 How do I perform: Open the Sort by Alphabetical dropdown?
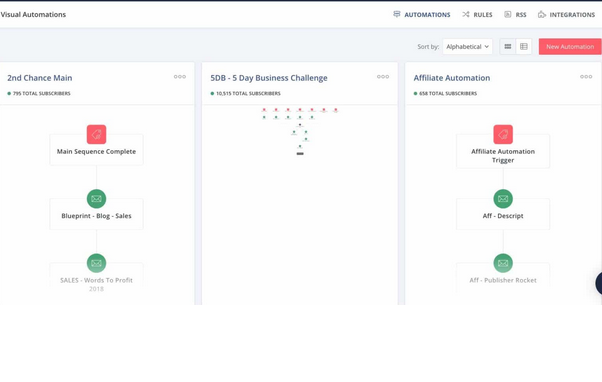tap(467, 46)
